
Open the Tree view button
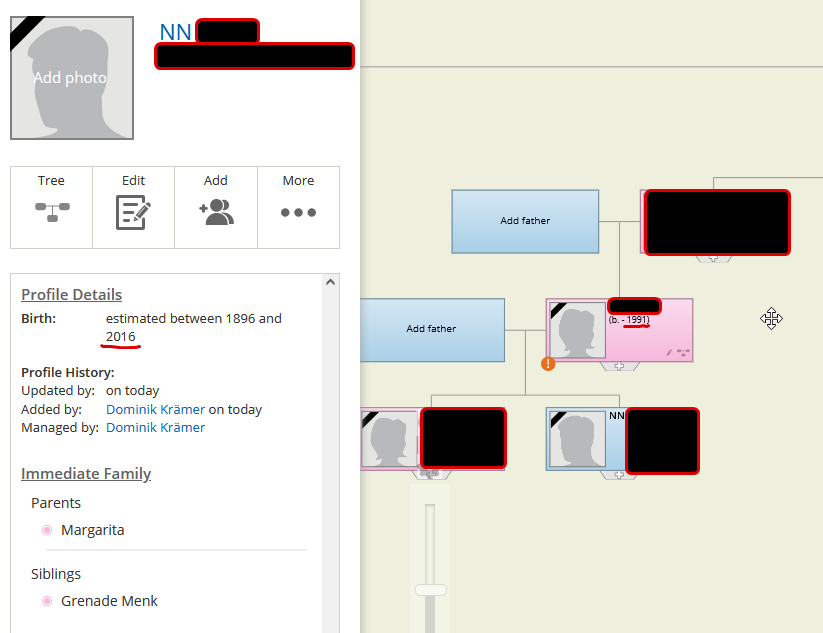click(51, 207)
